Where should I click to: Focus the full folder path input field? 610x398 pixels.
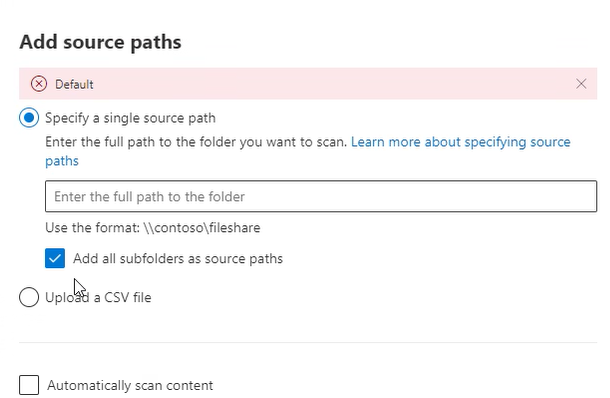point(321,196)
